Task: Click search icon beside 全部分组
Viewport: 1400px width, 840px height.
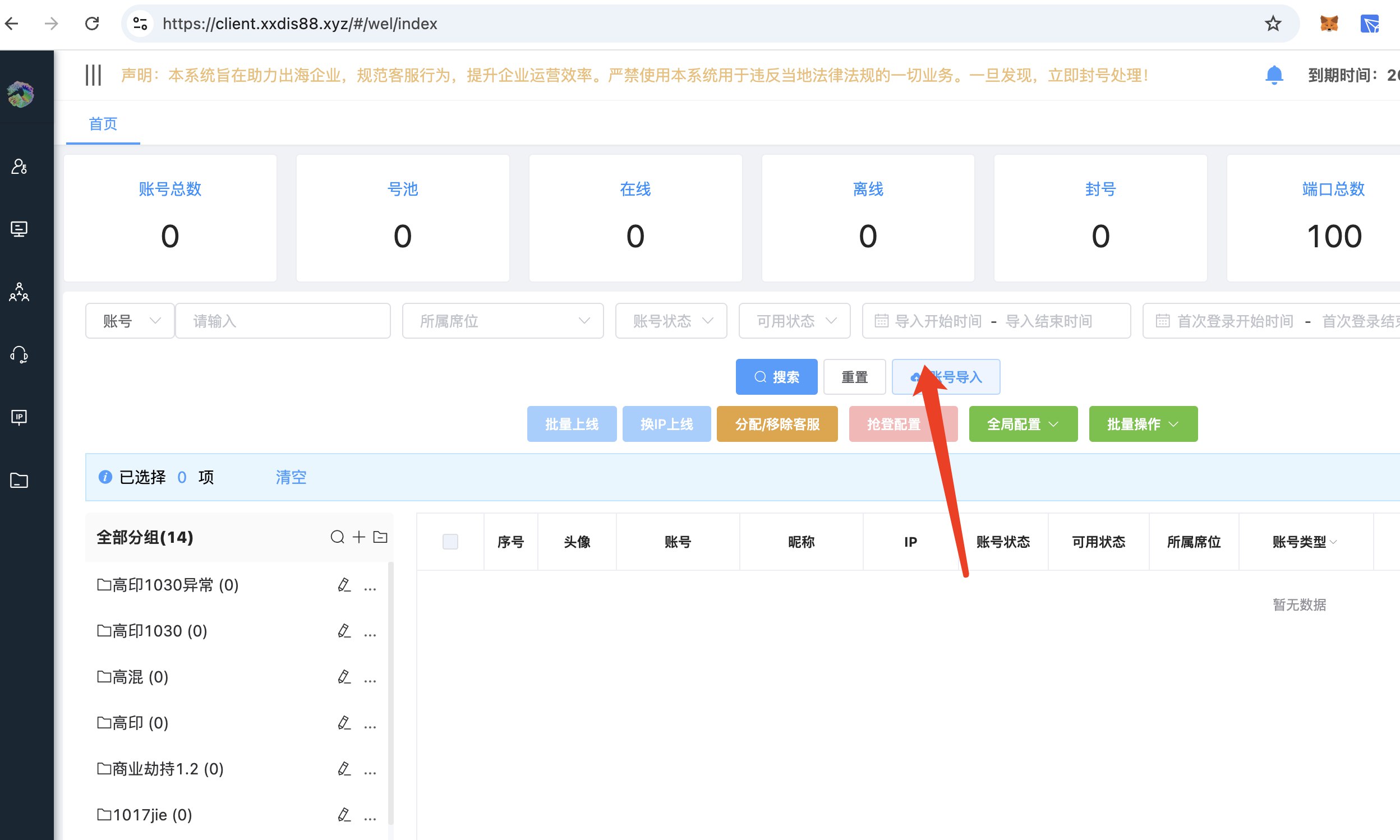Action: (338, 537)
